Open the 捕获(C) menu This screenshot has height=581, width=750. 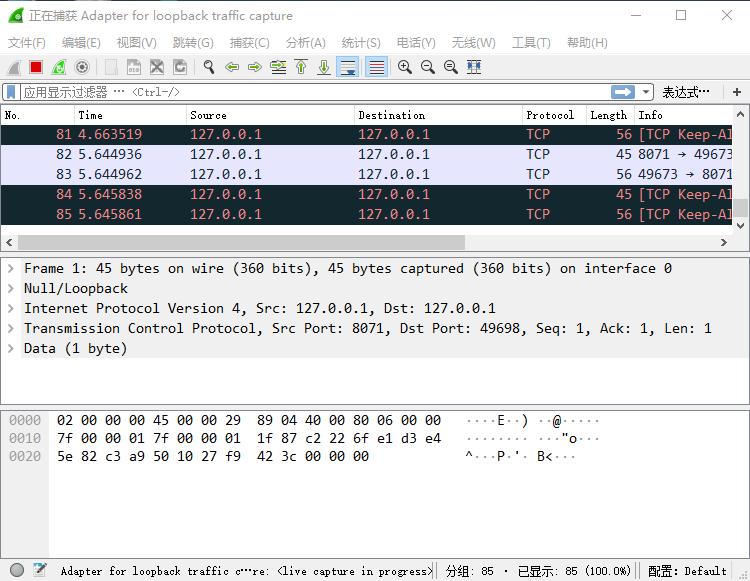[249, 42]
